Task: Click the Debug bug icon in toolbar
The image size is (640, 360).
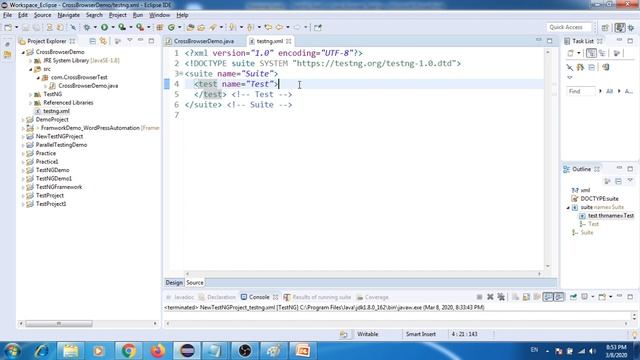Action: point(87,27)
